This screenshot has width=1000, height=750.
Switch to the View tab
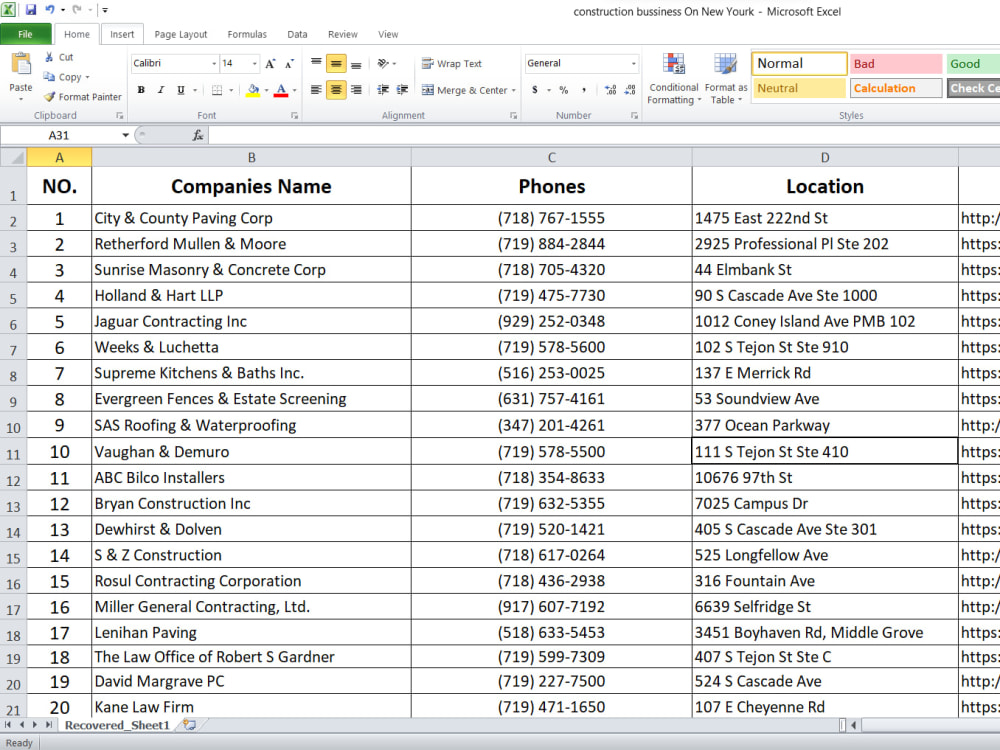(388, 34)
